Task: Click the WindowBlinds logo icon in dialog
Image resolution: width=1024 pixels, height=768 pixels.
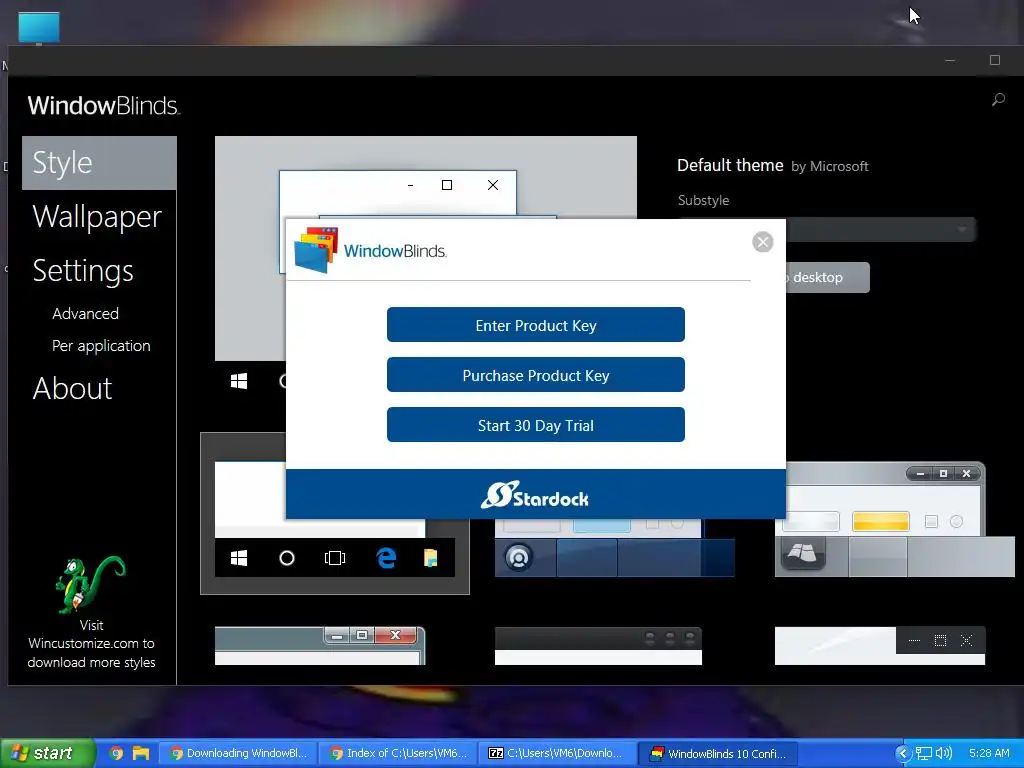Action: point(316,249)
